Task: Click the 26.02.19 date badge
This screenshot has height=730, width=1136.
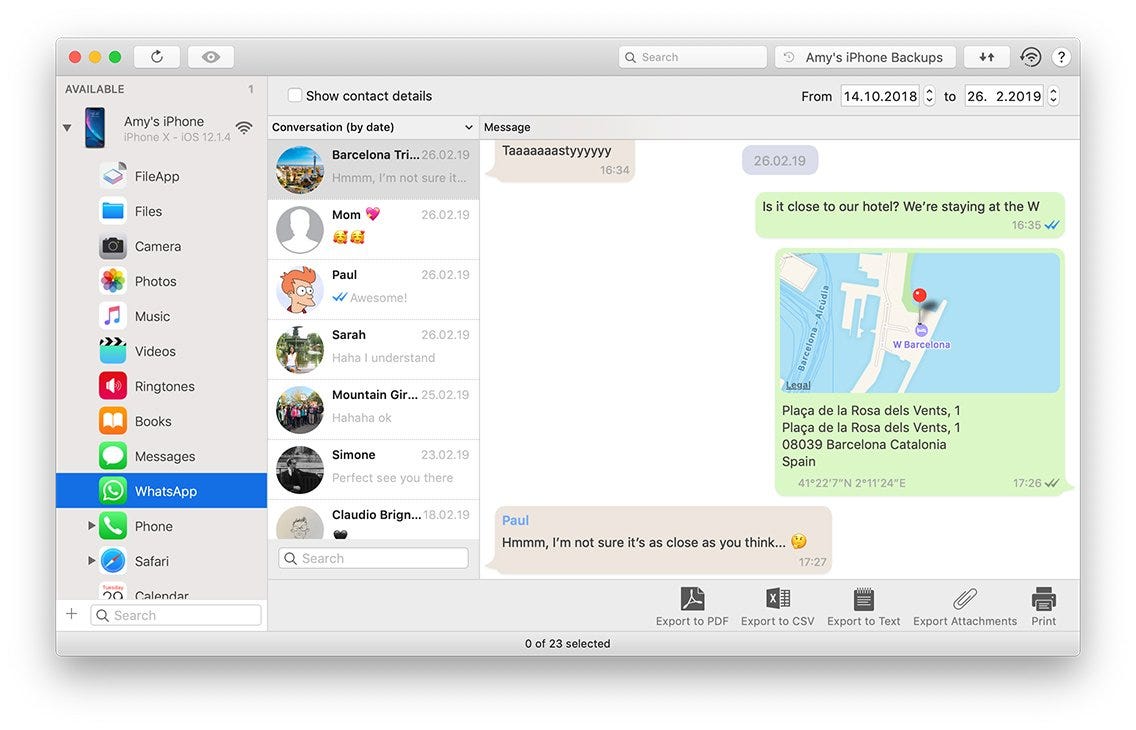Action: [780, 160]
